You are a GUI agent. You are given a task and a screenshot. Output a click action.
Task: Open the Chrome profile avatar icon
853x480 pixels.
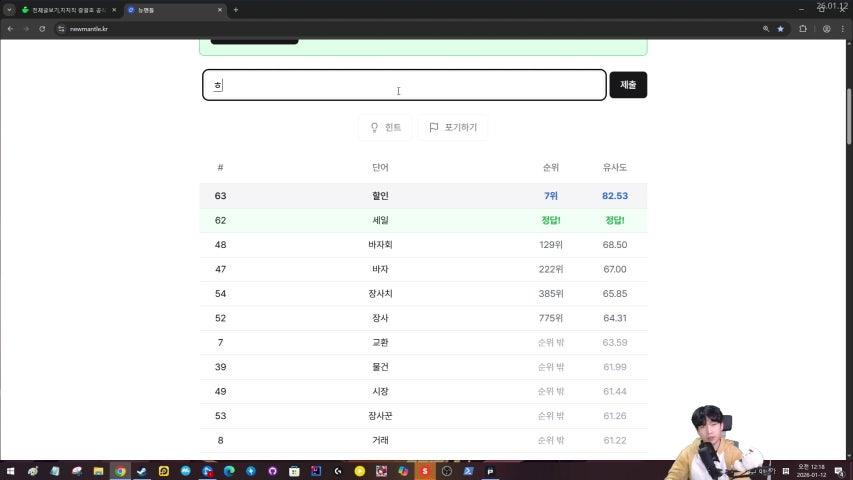[827, 29]
